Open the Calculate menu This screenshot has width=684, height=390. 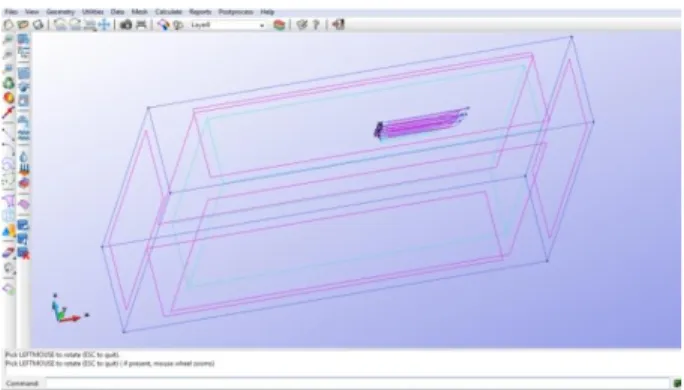[x=168, y=12]
